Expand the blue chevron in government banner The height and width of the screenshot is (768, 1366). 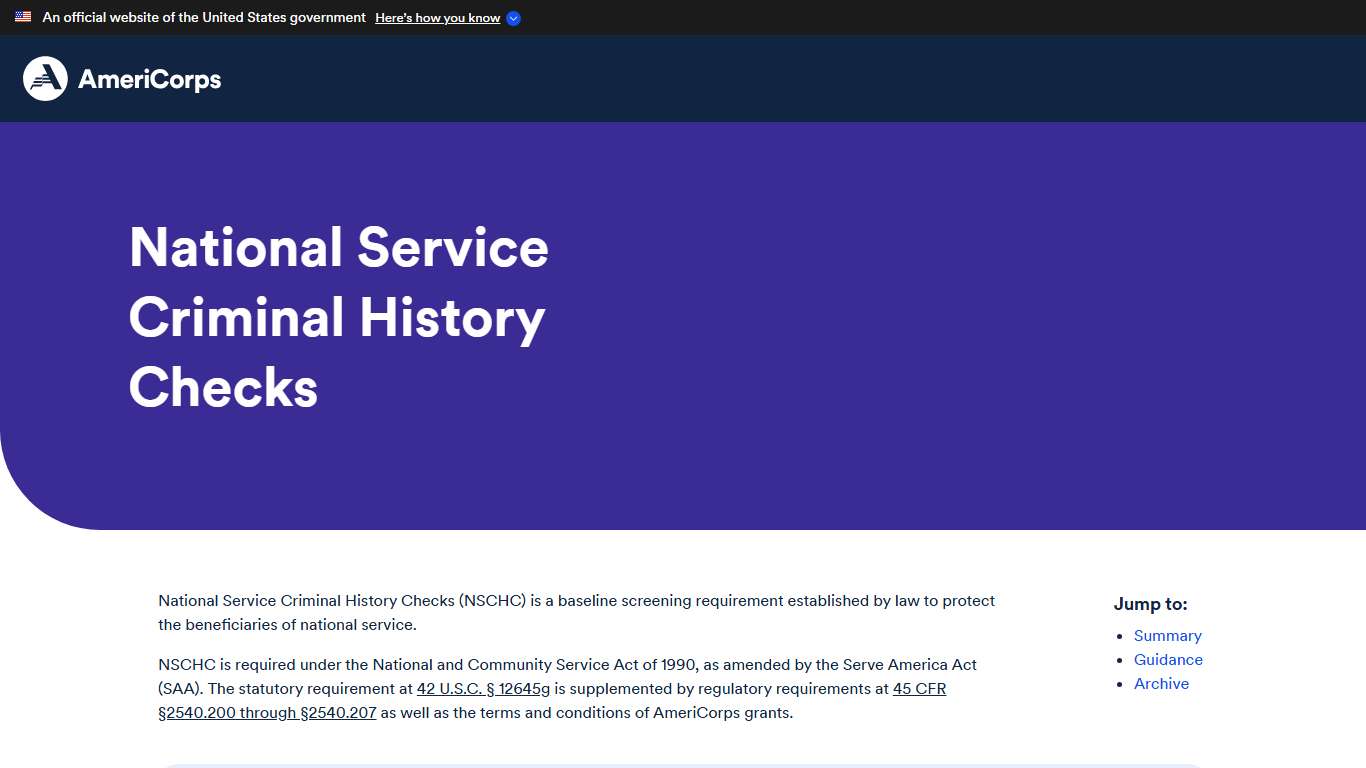coord(513,18)
